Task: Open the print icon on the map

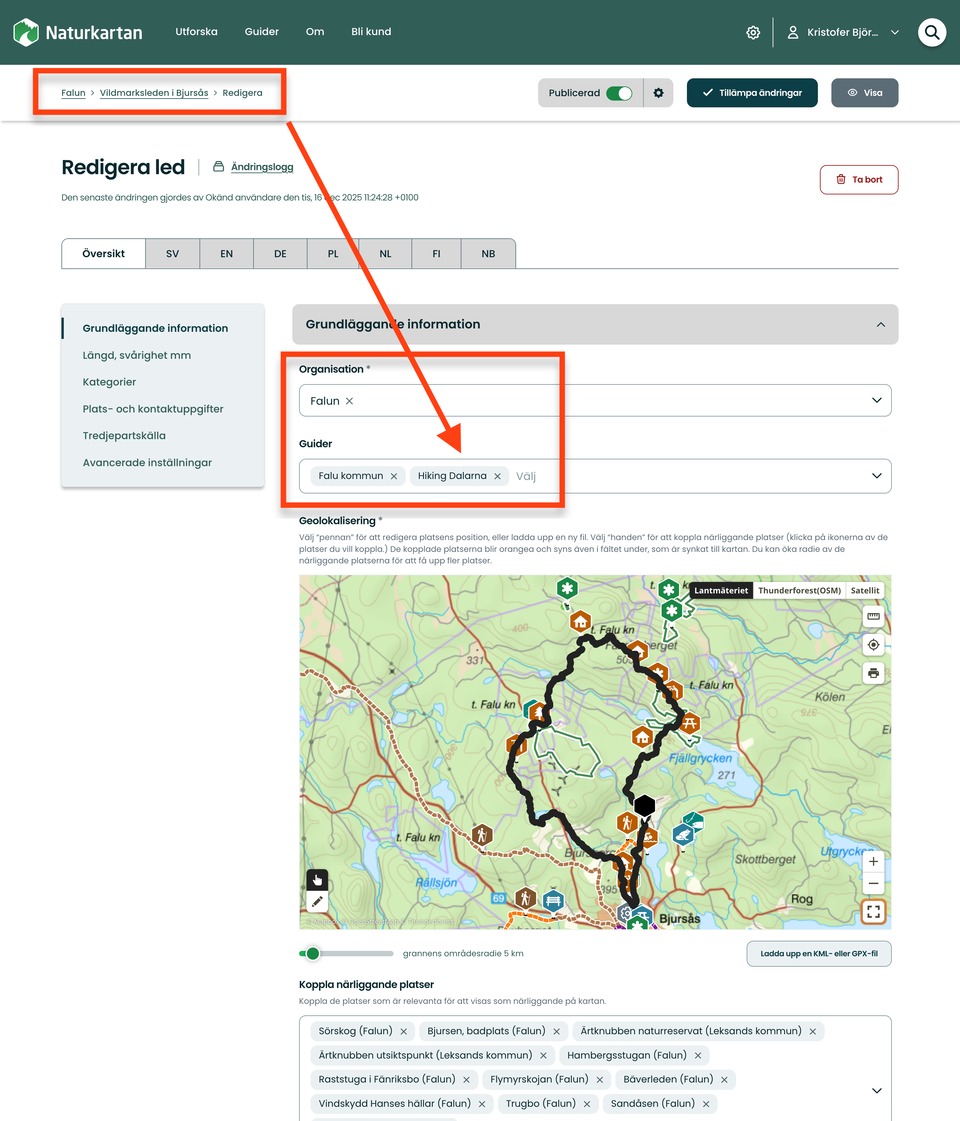Action: (873, 673)
